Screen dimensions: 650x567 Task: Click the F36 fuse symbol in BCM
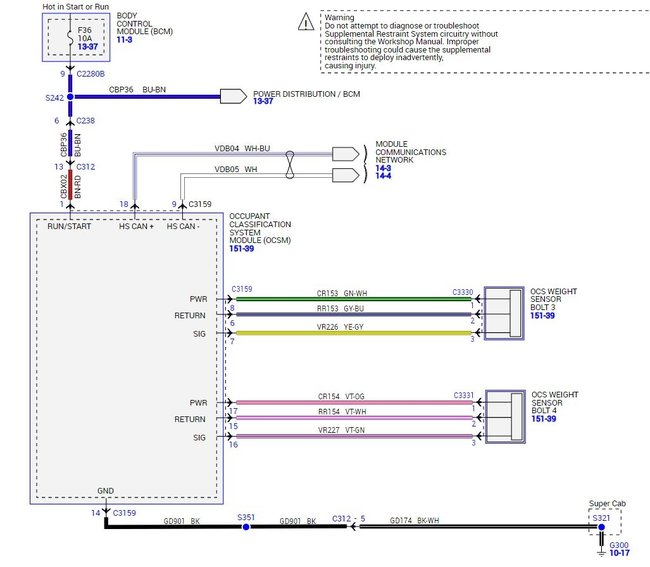tap(70, 37)
